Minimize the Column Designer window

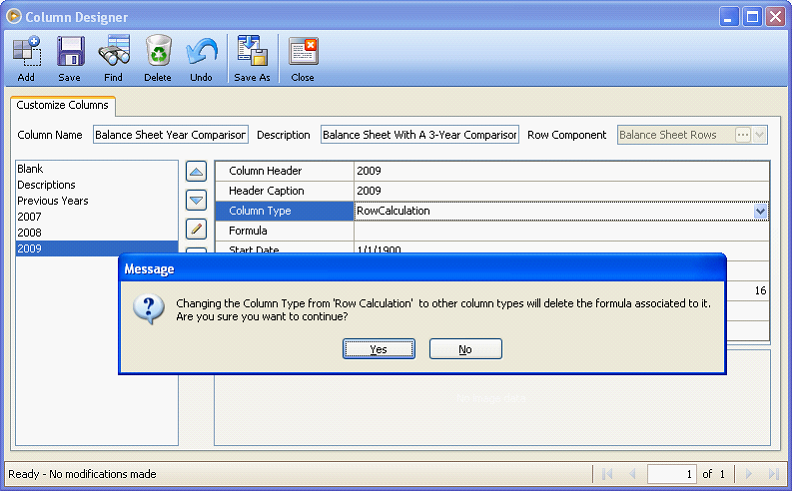point(728,17)
